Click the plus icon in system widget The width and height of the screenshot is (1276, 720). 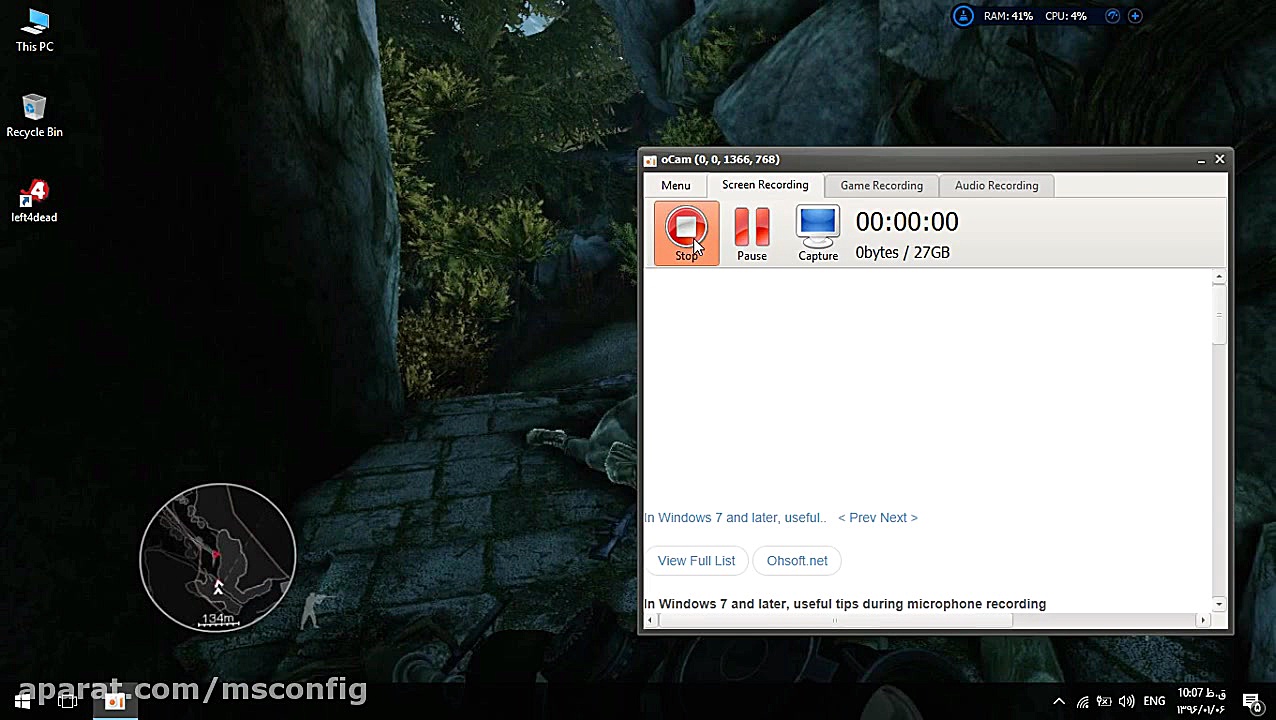point(1135,16)
